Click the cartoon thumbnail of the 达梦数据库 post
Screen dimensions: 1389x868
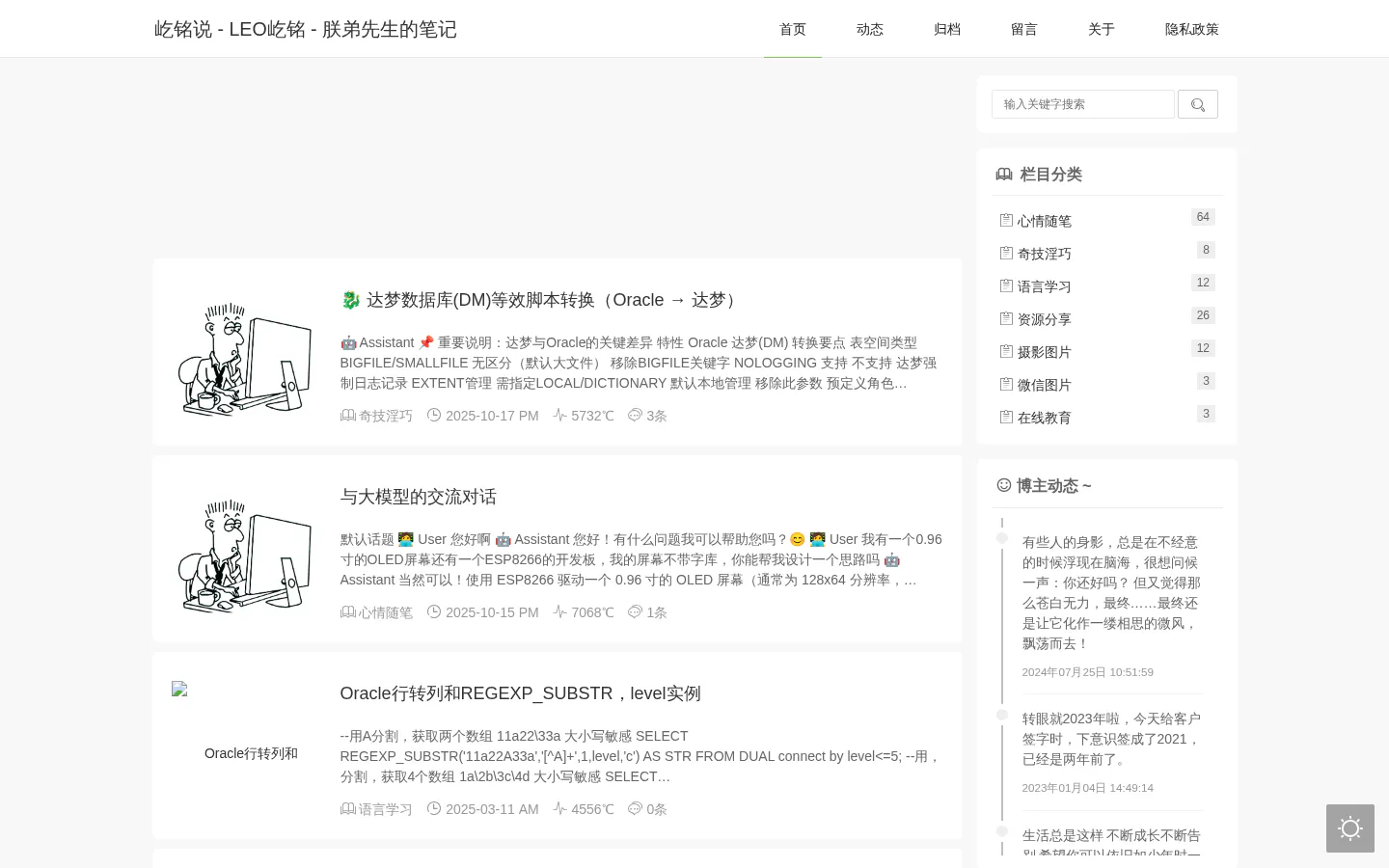point(245,360)
